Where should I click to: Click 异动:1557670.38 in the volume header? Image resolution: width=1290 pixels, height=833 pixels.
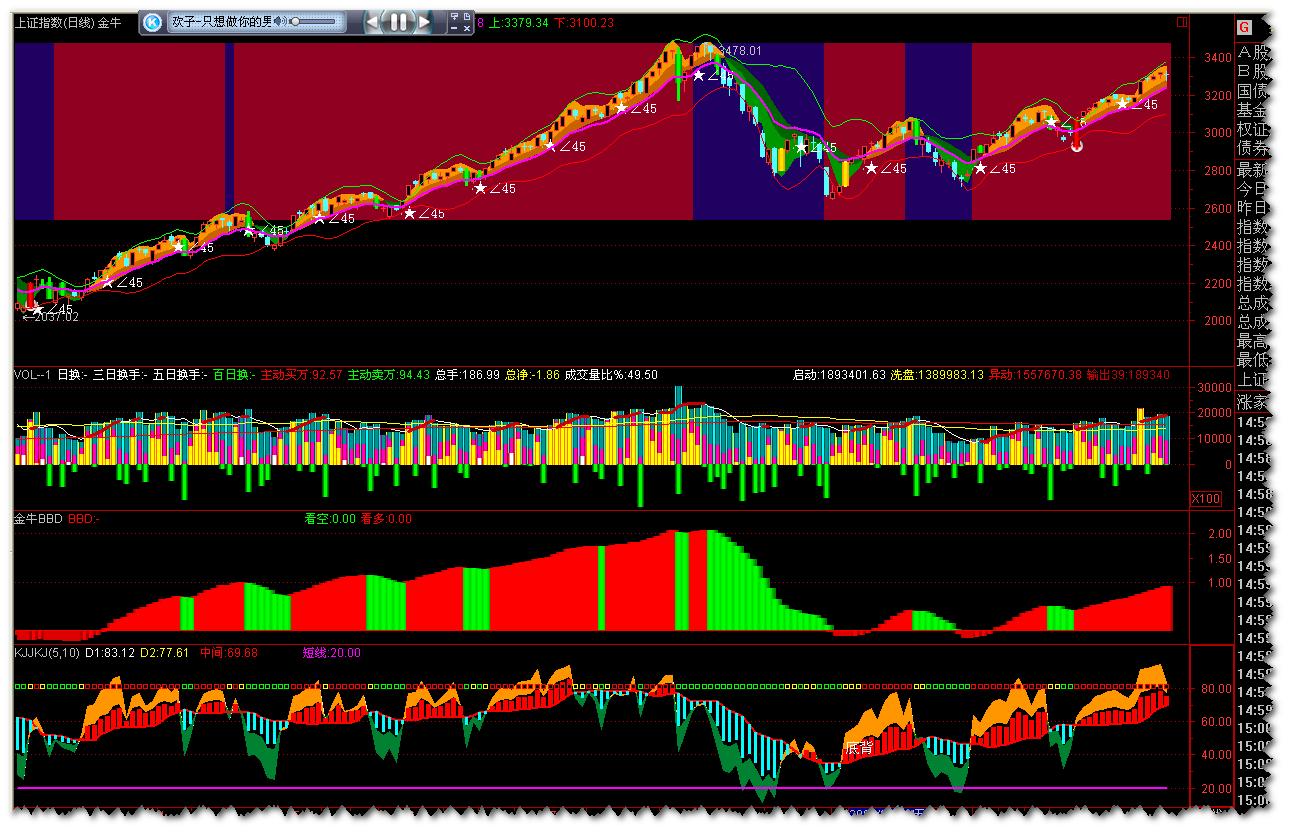(x=1035, y=375)
